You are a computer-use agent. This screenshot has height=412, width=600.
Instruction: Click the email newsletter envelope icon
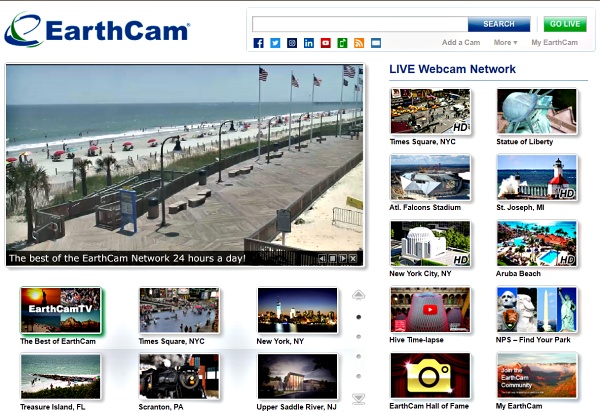point(376,43)
